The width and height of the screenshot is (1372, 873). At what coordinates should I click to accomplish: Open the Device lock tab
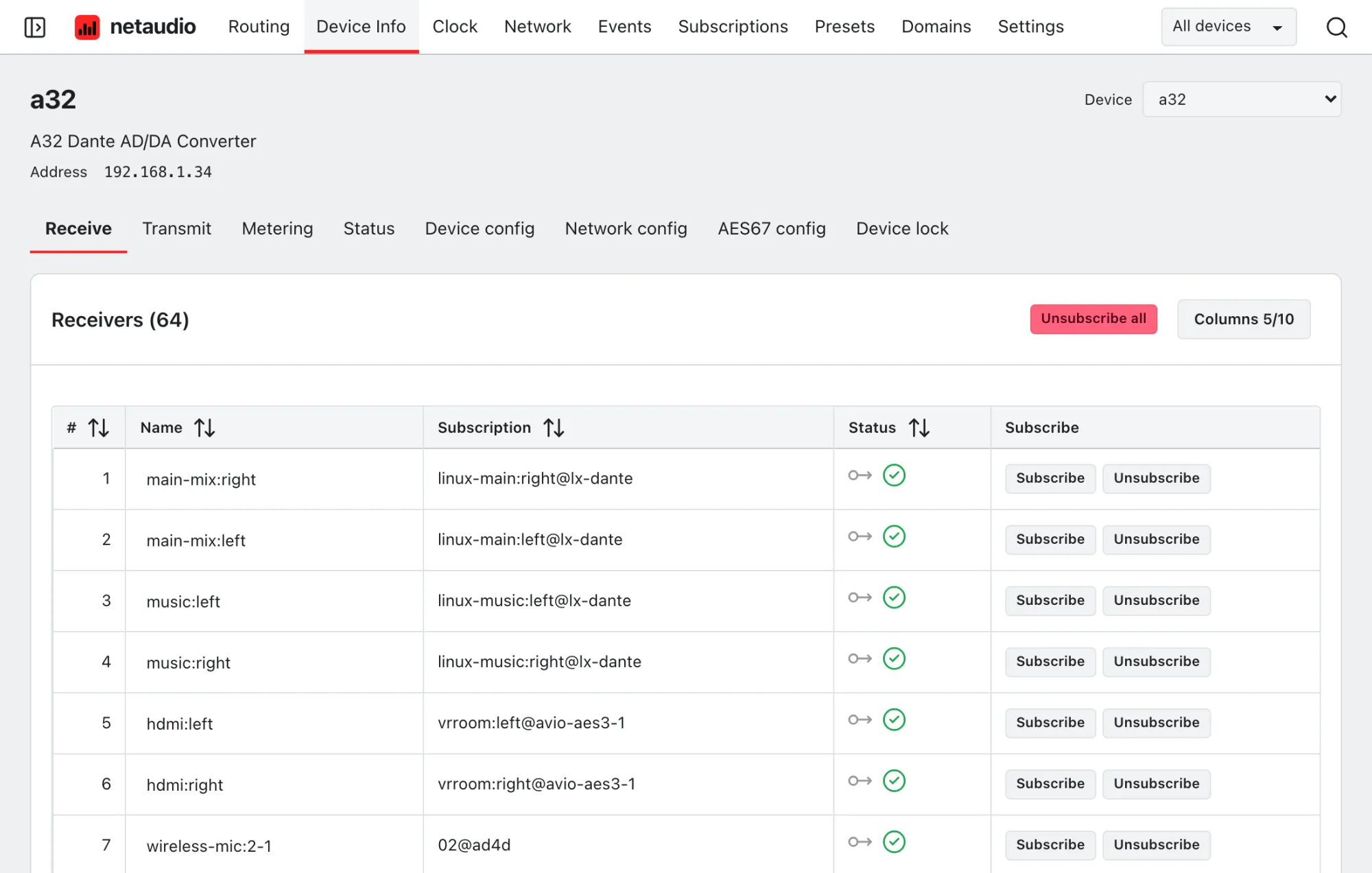(x=902, y=228)
